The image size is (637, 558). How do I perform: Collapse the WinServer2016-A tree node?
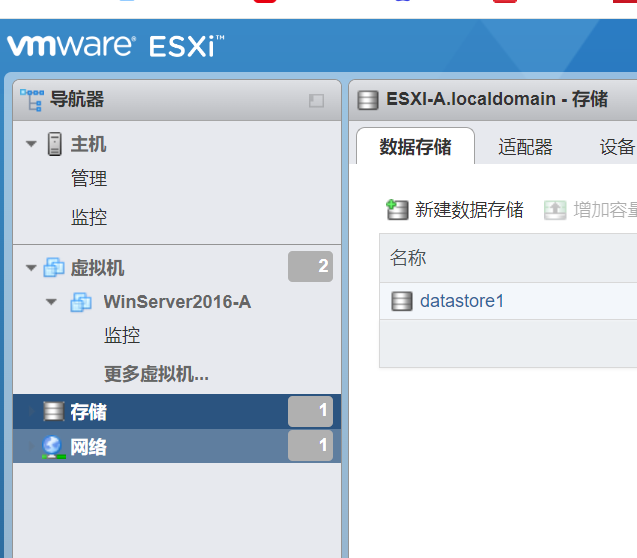(51, 302)
